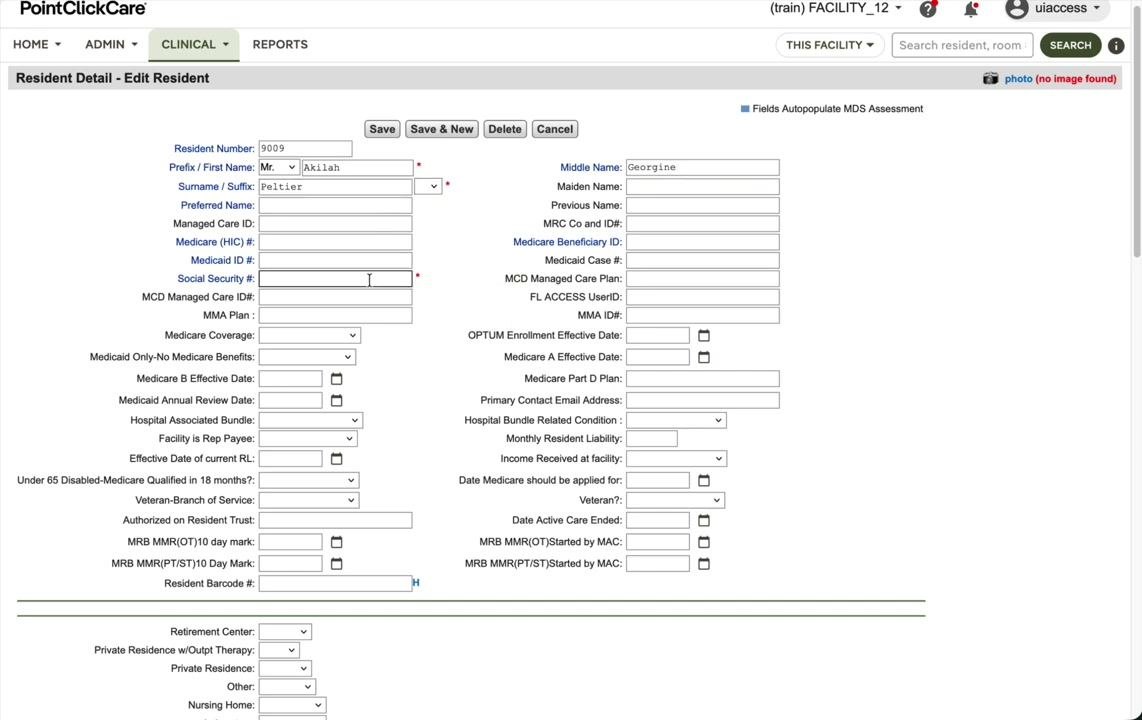Click the Medicaid ID # field
This screenshot has height=720, width=1142.
pyautogui.click(x=335, y=260)
